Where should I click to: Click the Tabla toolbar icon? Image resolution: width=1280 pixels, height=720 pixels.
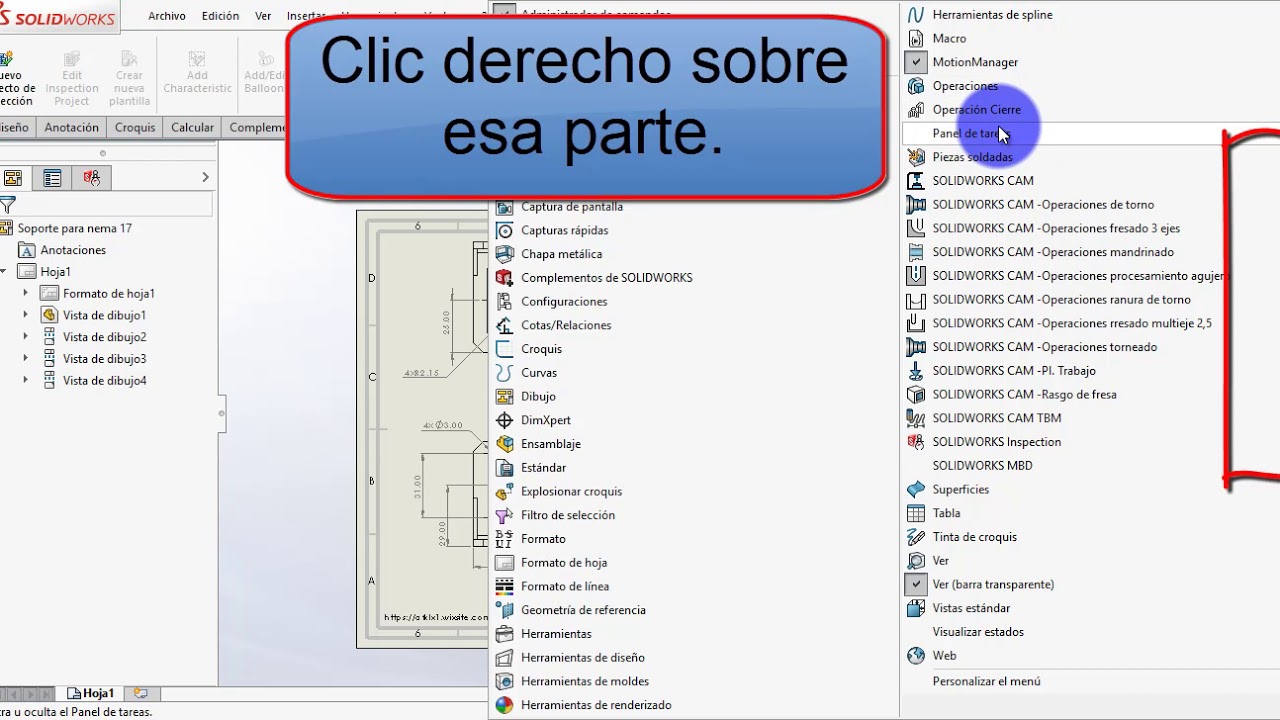[915, 513]
